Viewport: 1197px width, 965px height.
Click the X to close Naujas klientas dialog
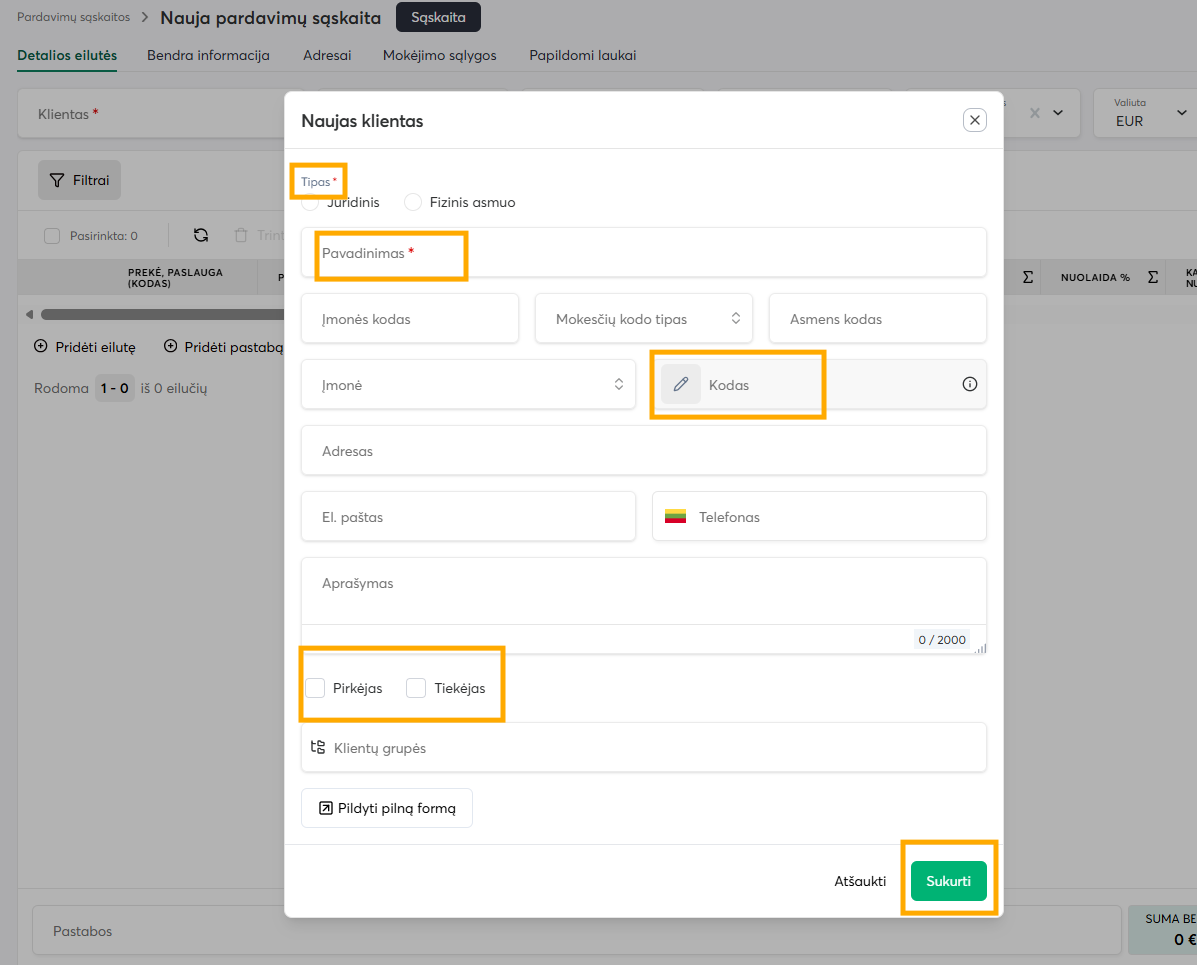[x=975, y=120]
